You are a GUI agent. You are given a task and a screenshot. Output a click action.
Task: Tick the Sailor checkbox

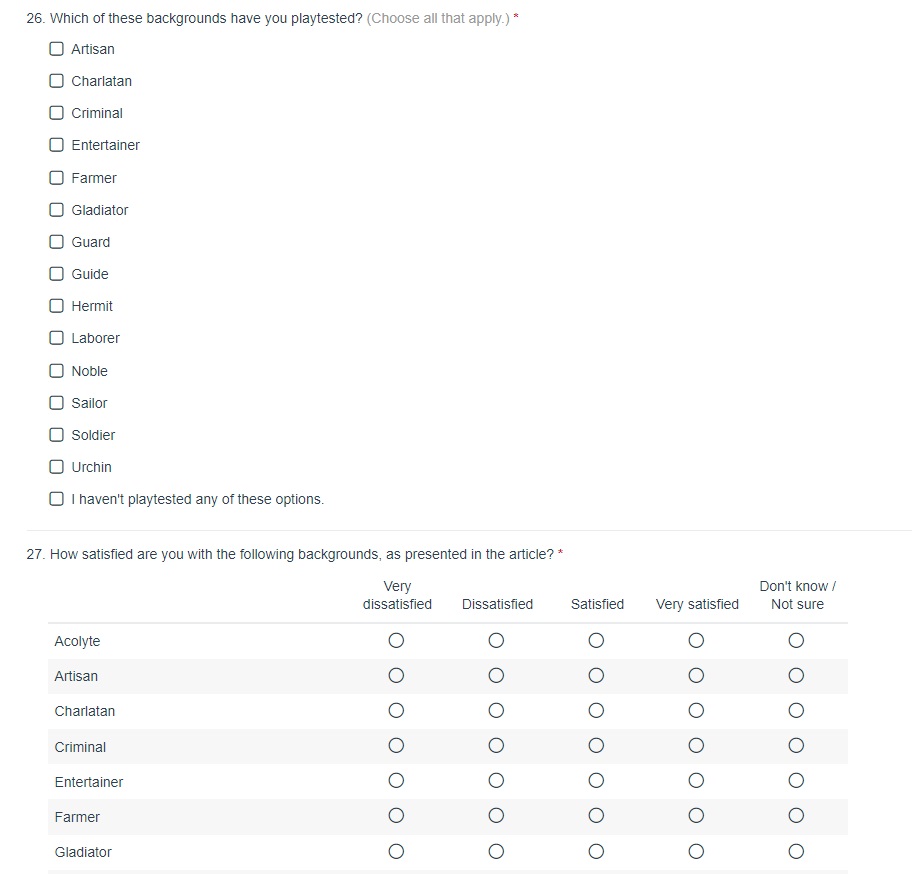[57, 403]
